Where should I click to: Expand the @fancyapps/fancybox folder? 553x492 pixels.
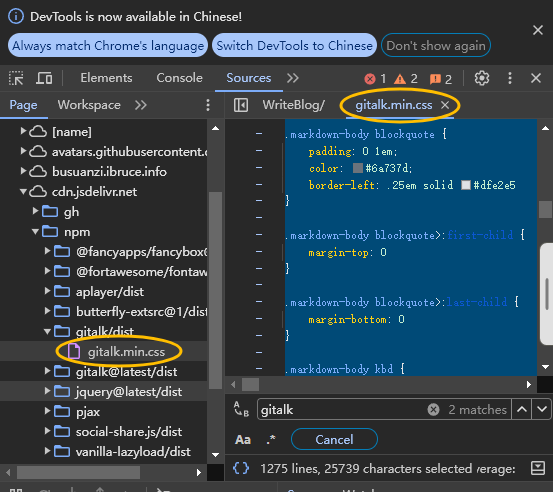[47, 251]
